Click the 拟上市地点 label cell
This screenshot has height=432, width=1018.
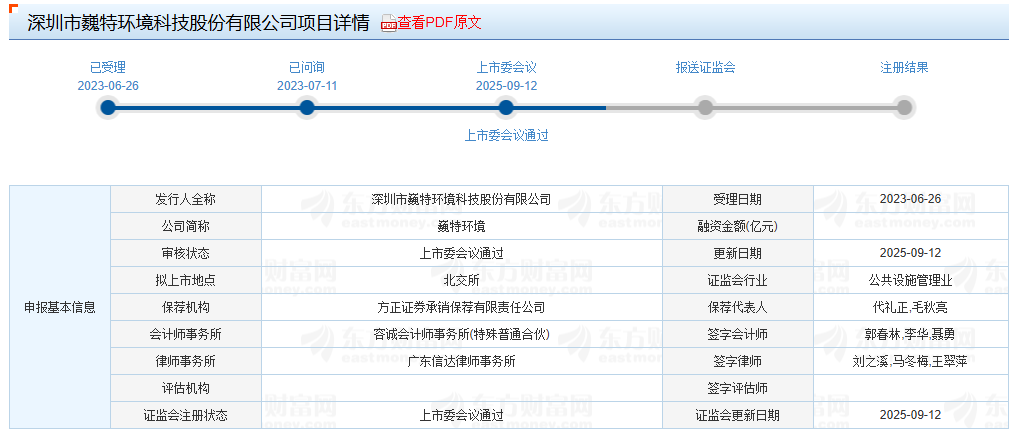click(186, 281)
